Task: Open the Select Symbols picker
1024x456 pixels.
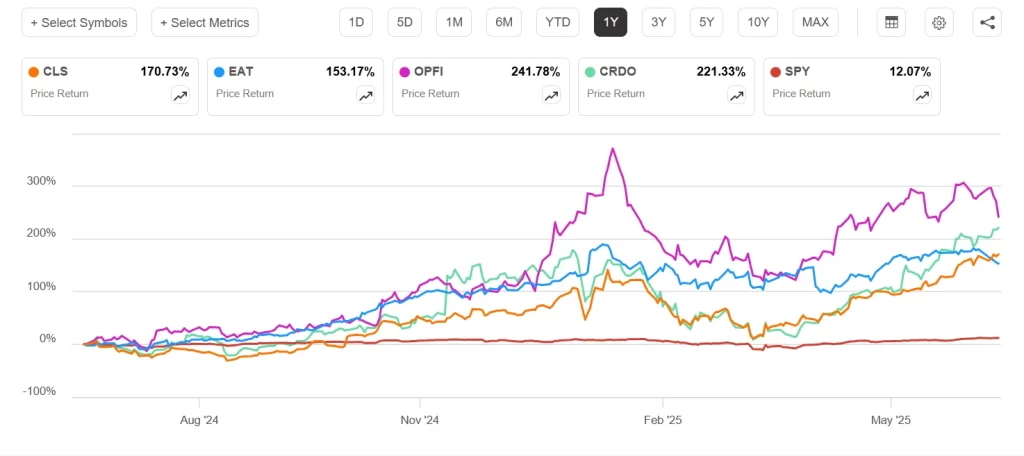Action: [x=79, y=22]
